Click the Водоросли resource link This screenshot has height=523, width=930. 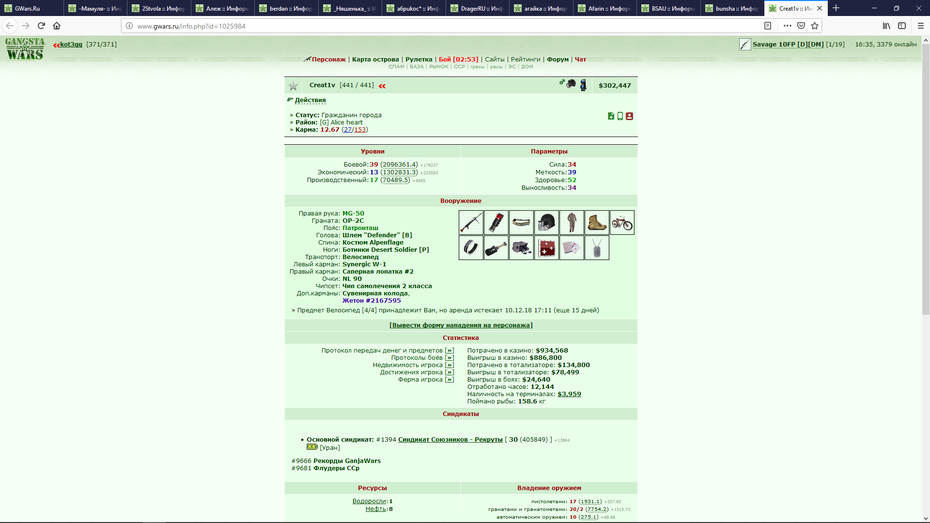369,501
